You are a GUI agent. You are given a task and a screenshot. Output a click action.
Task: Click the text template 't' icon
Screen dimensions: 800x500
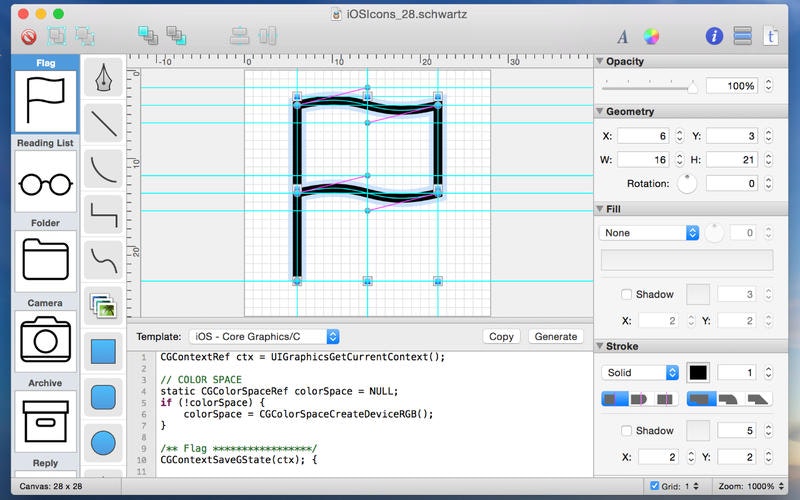[x=771, y=37]
